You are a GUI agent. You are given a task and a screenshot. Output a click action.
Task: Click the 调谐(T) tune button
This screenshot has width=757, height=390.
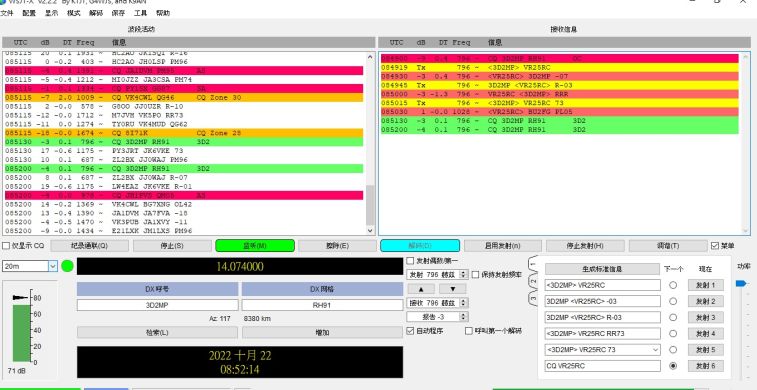point(668,246)
